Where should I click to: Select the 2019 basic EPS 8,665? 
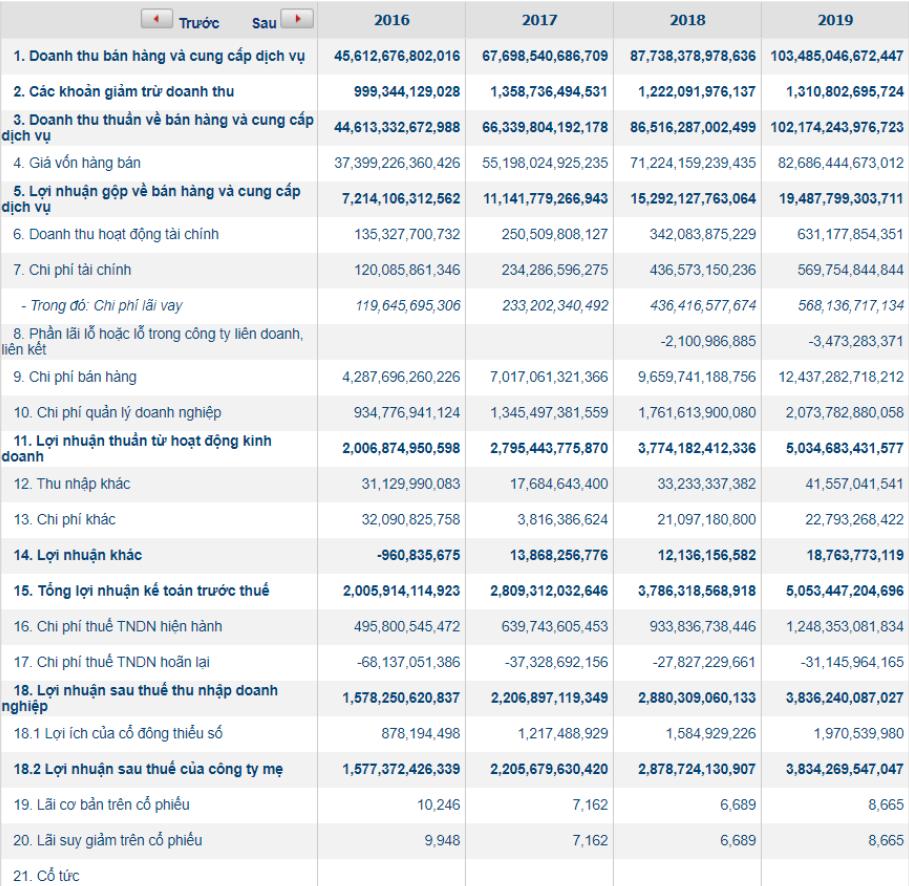[886, 805]
